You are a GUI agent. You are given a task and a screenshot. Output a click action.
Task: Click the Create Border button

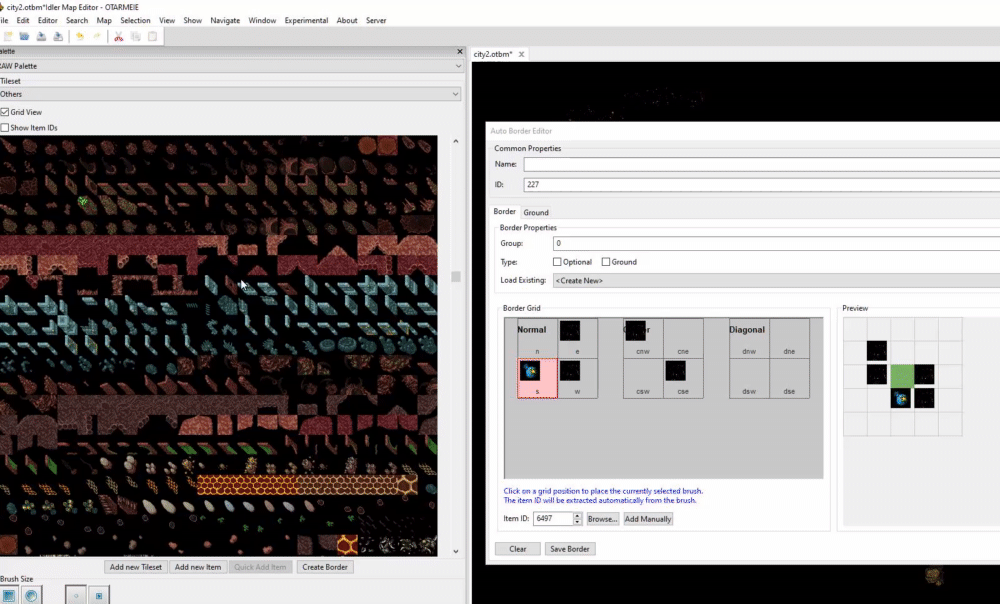[x=325, y=567]
